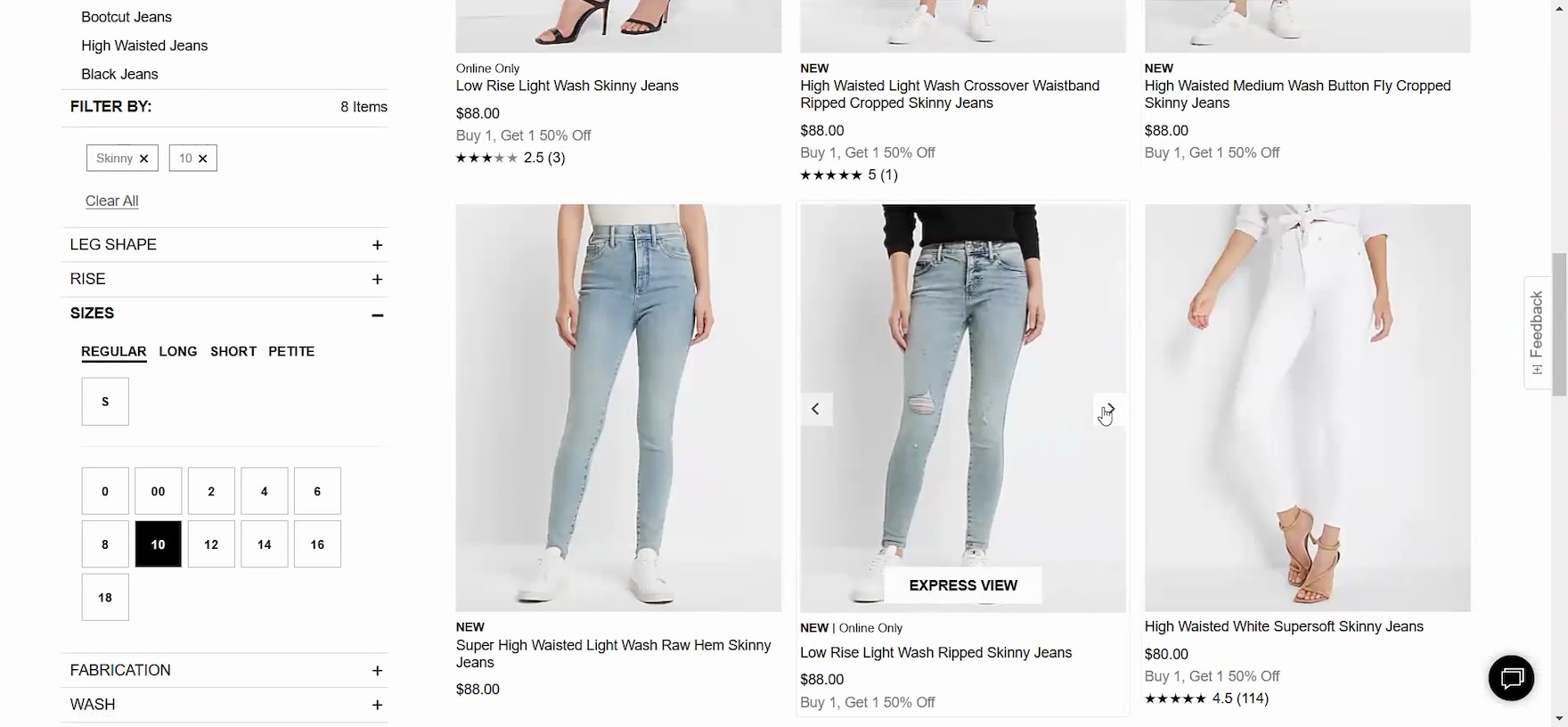Remove the size 10 filter chip
The height and width of the screenshot is (727, 1568).
[x=202, y=159]
